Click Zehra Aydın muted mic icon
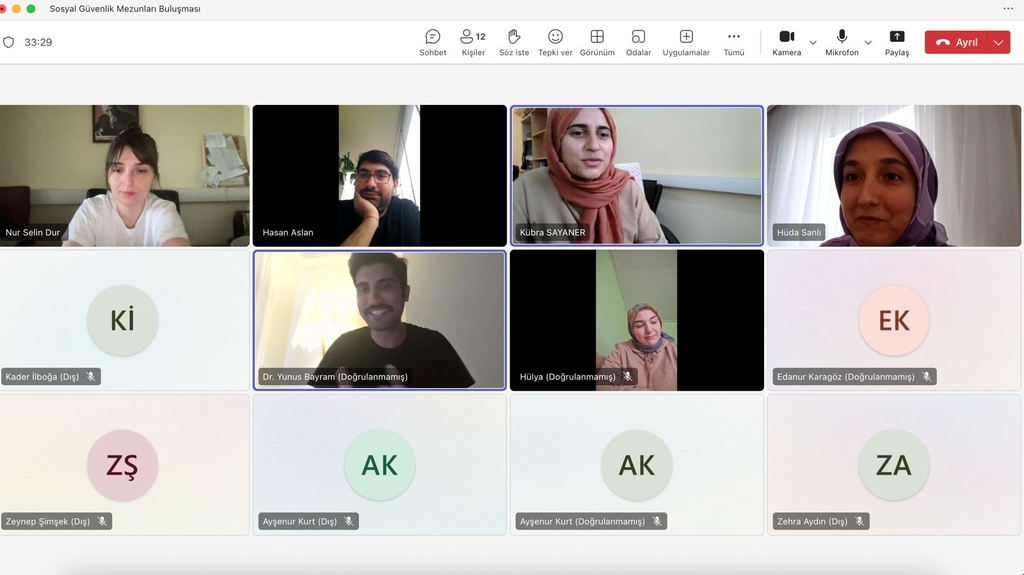Viewport: 1024px width, 575px height. tap(859, 521)
